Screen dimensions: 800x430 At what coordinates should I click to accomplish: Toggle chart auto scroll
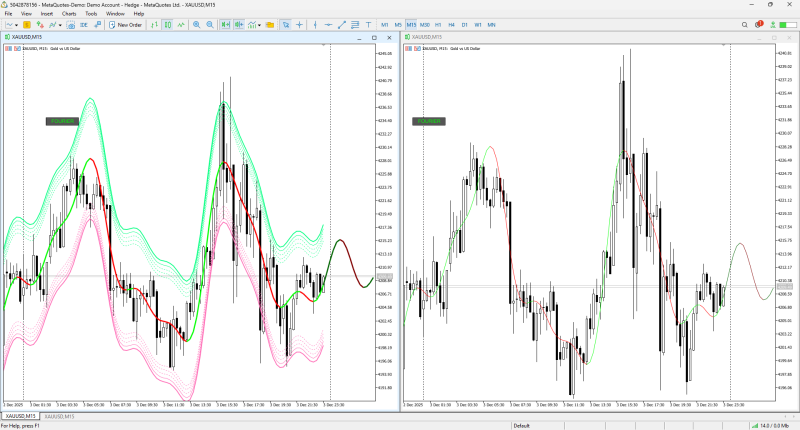[x=225, y=24]
